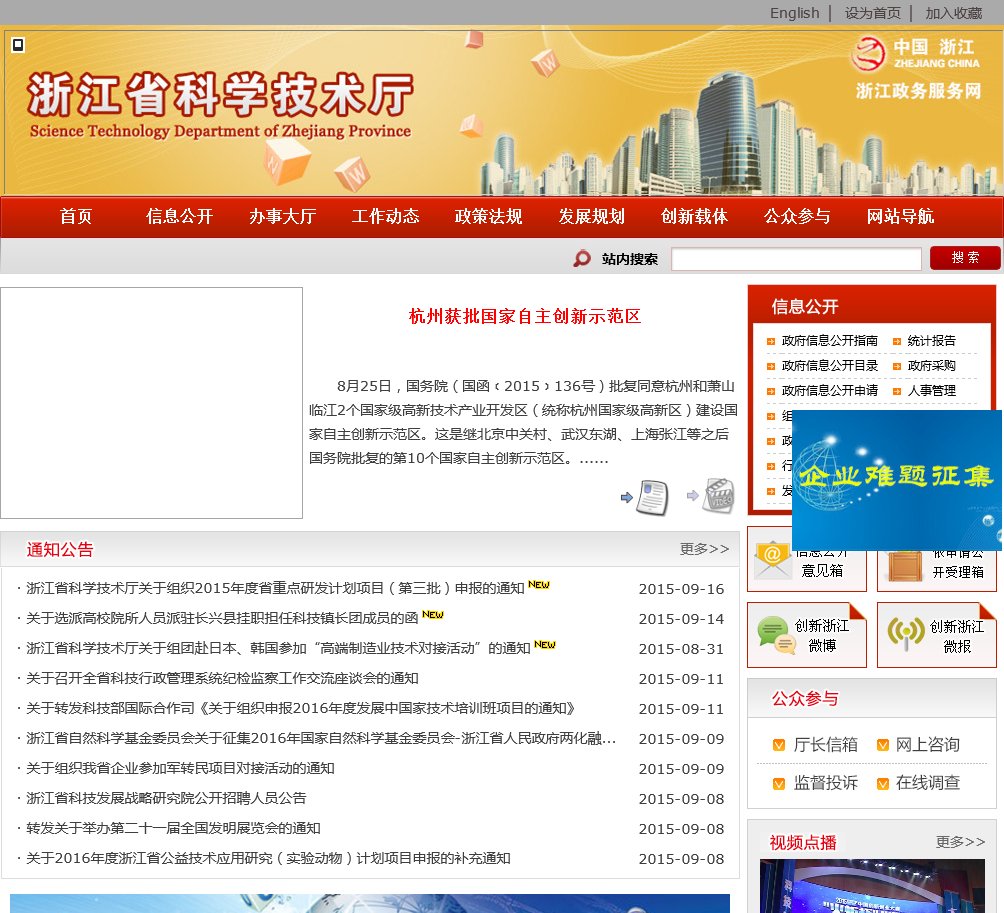Open the 厅长信箱 link

826,745
